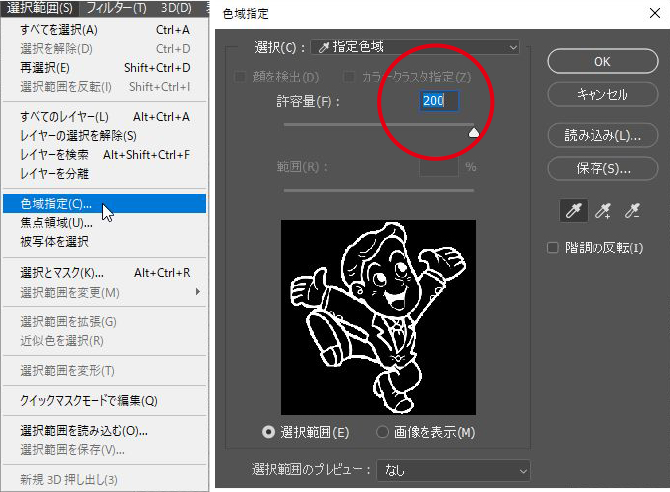Click the OK button
Screen dimensions: 670x492
point(602,62)
